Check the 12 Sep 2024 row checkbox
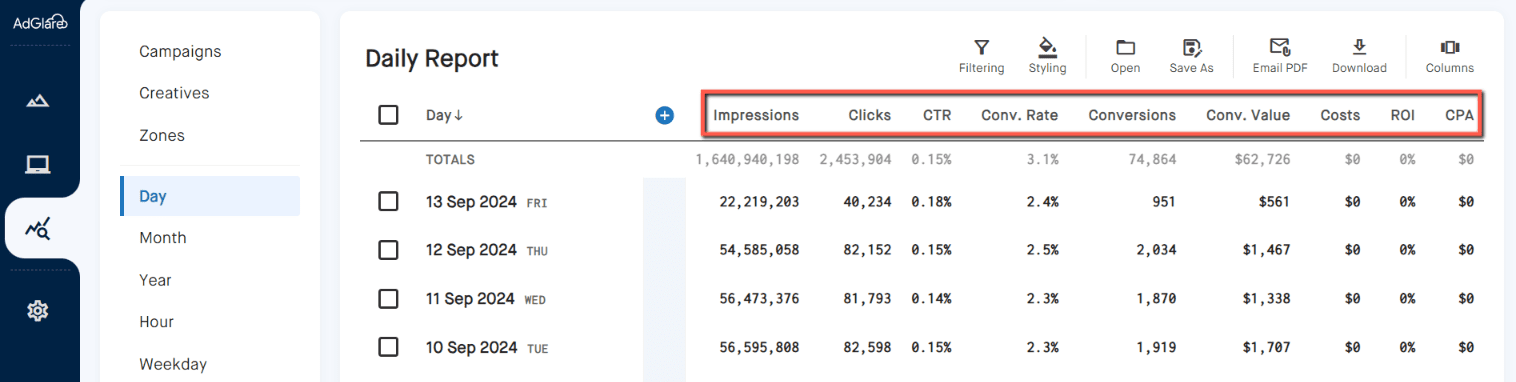The image size is (1516, 382). 388,250
